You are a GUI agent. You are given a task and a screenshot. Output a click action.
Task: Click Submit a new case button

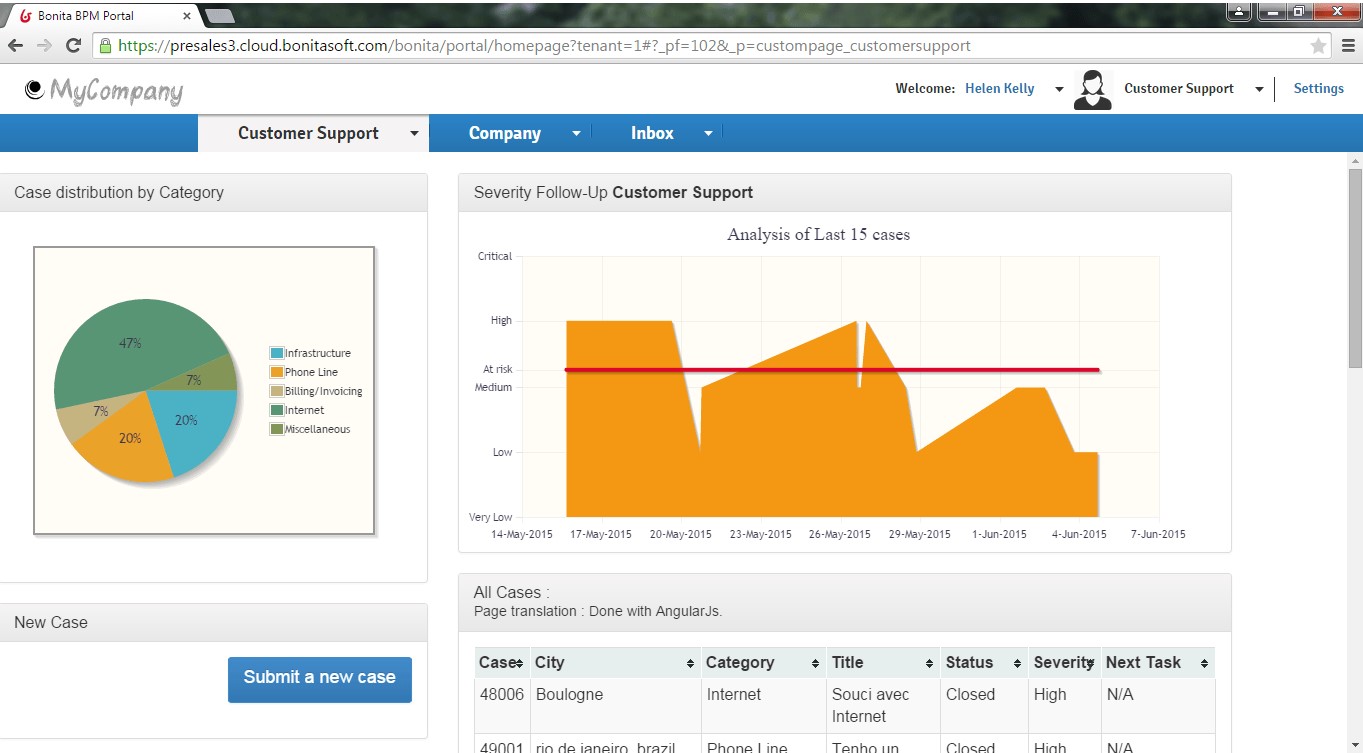coord(319,679)
